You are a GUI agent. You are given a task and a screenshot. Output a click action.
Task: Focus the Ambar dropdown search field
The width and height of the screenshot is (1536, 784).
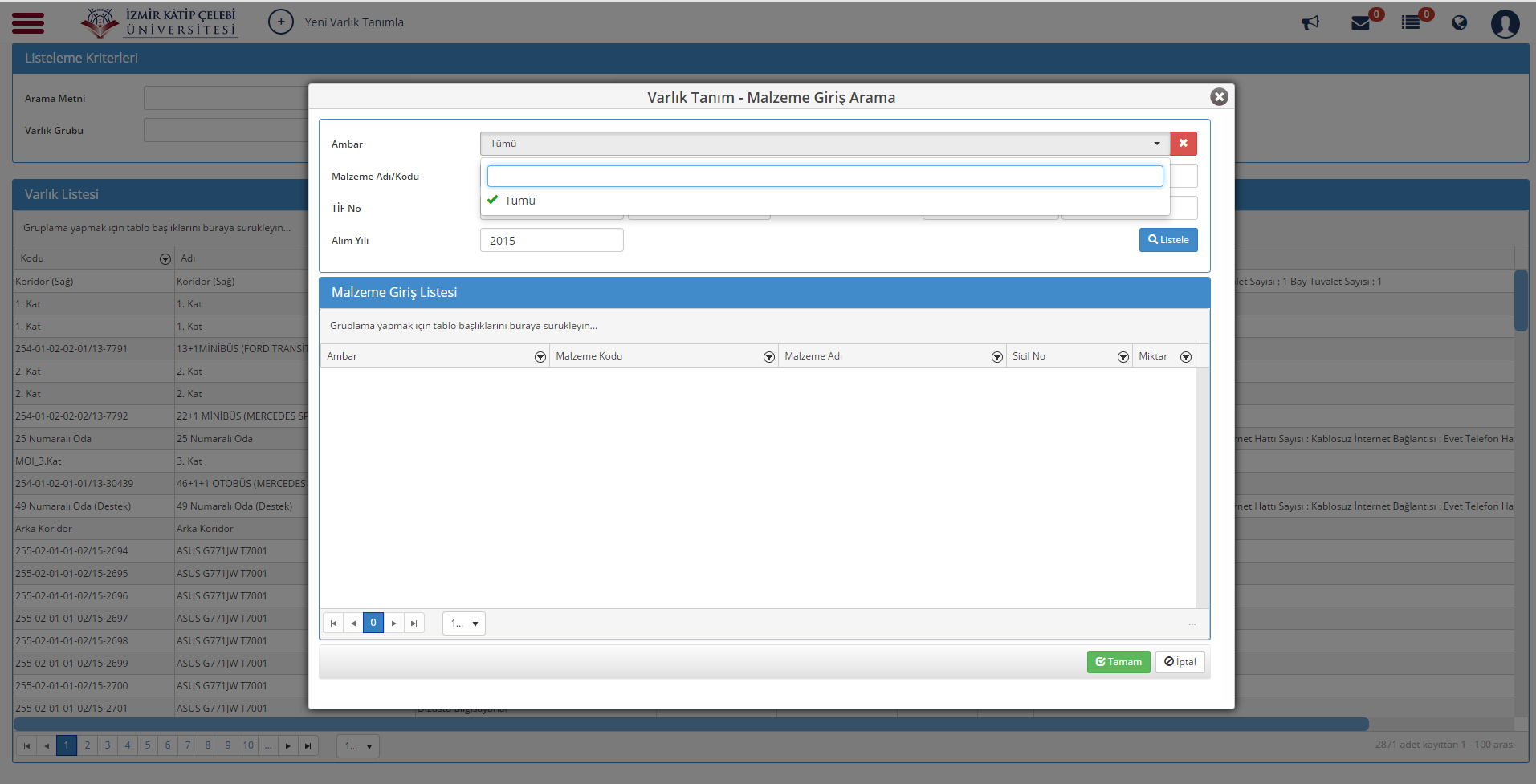click(825, 177)
